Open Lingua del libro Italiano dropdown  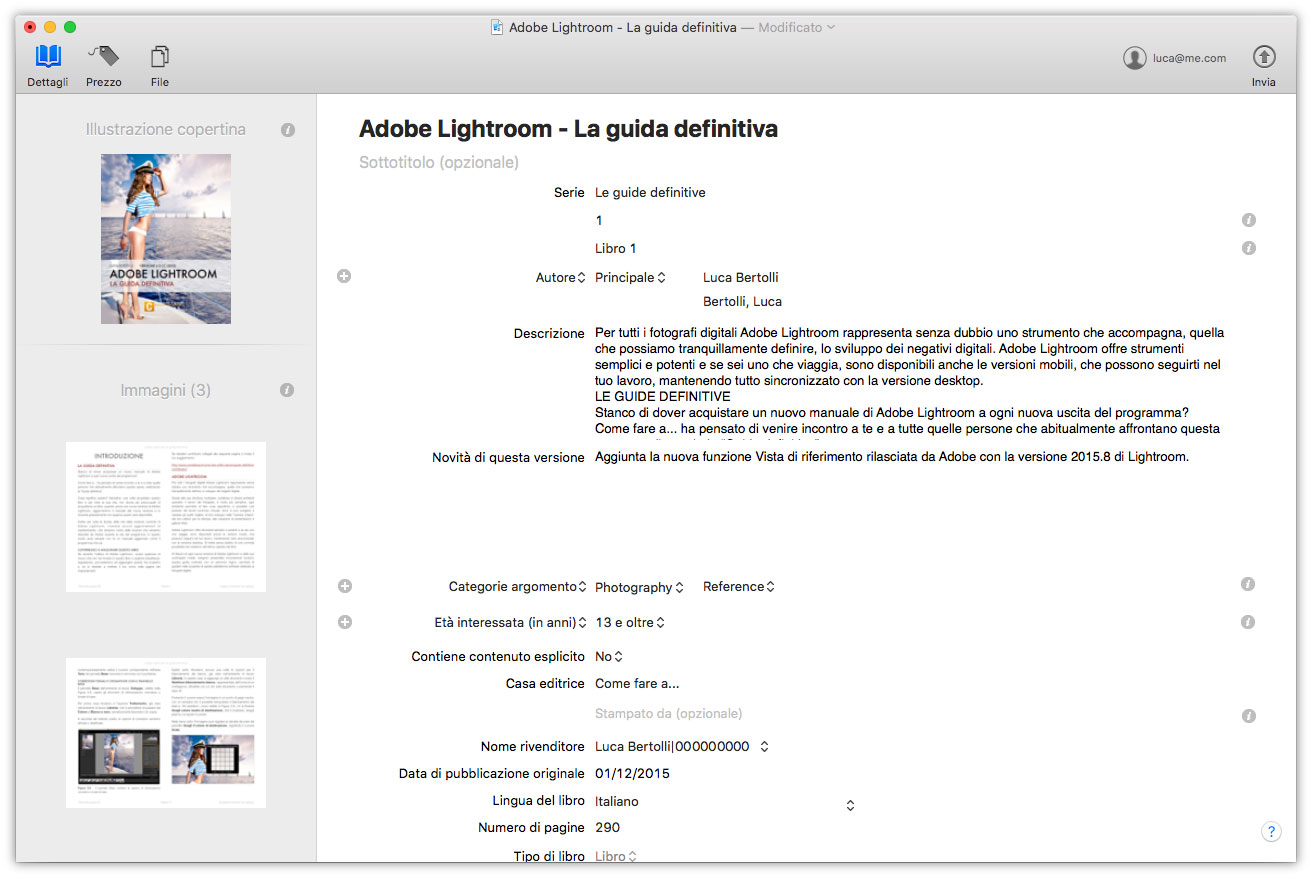click(x=724, y=802)
